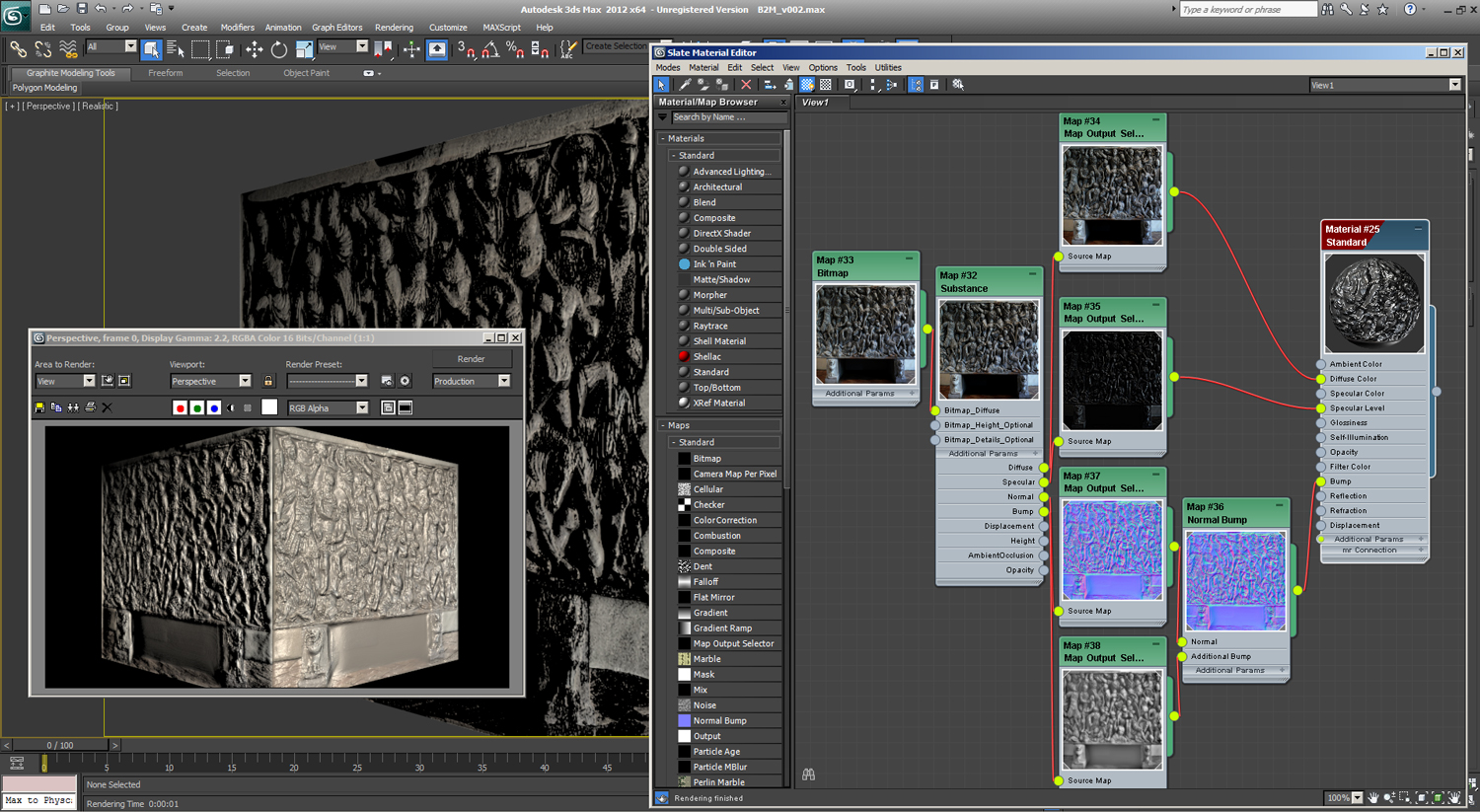
Task: Open the selection filter All dropdown
Action: tap(111, 46)
